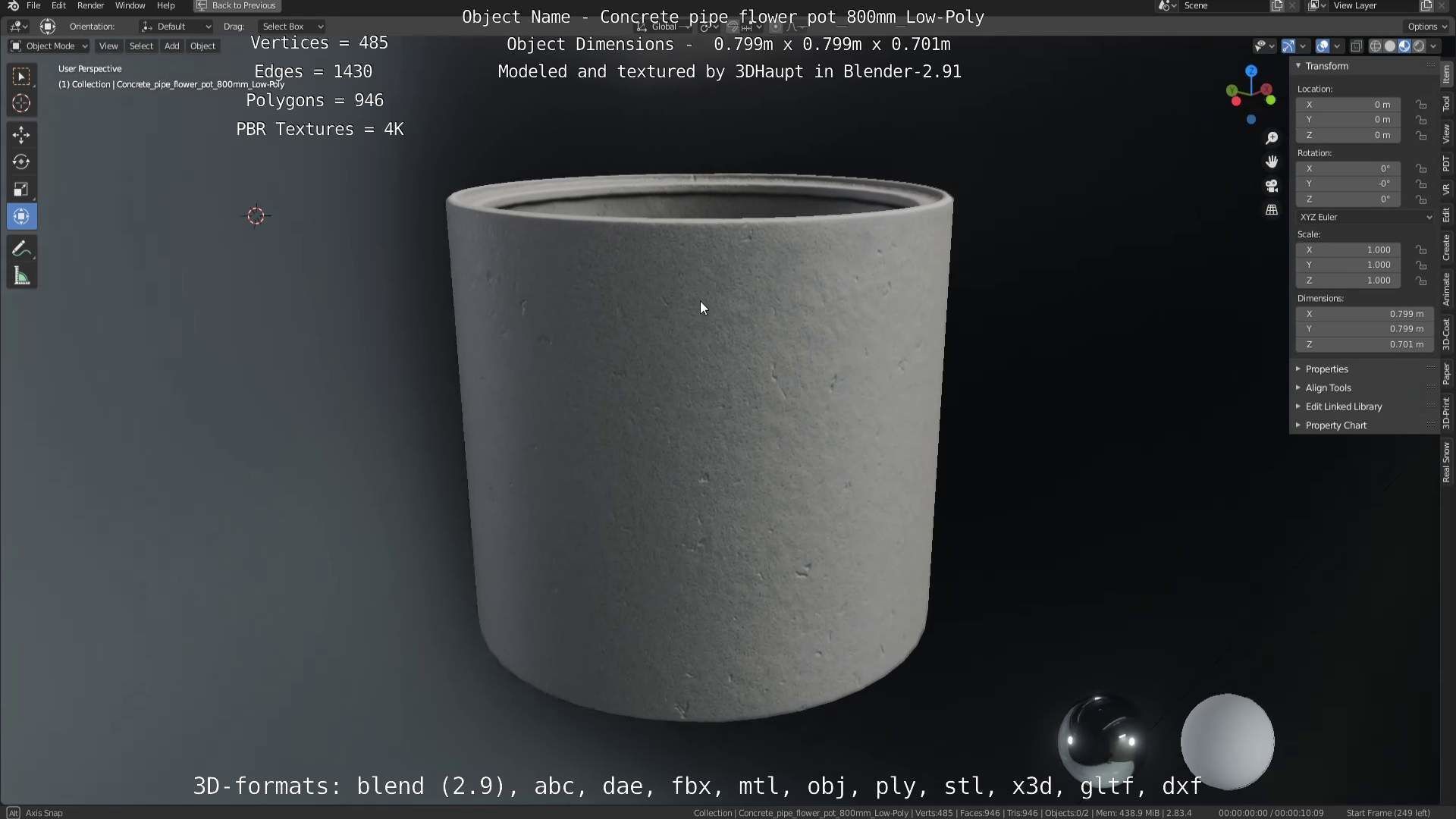This screenshot has height=819, width=1456.
Task: Switch to material preview shading
Action: point(1404,46)
